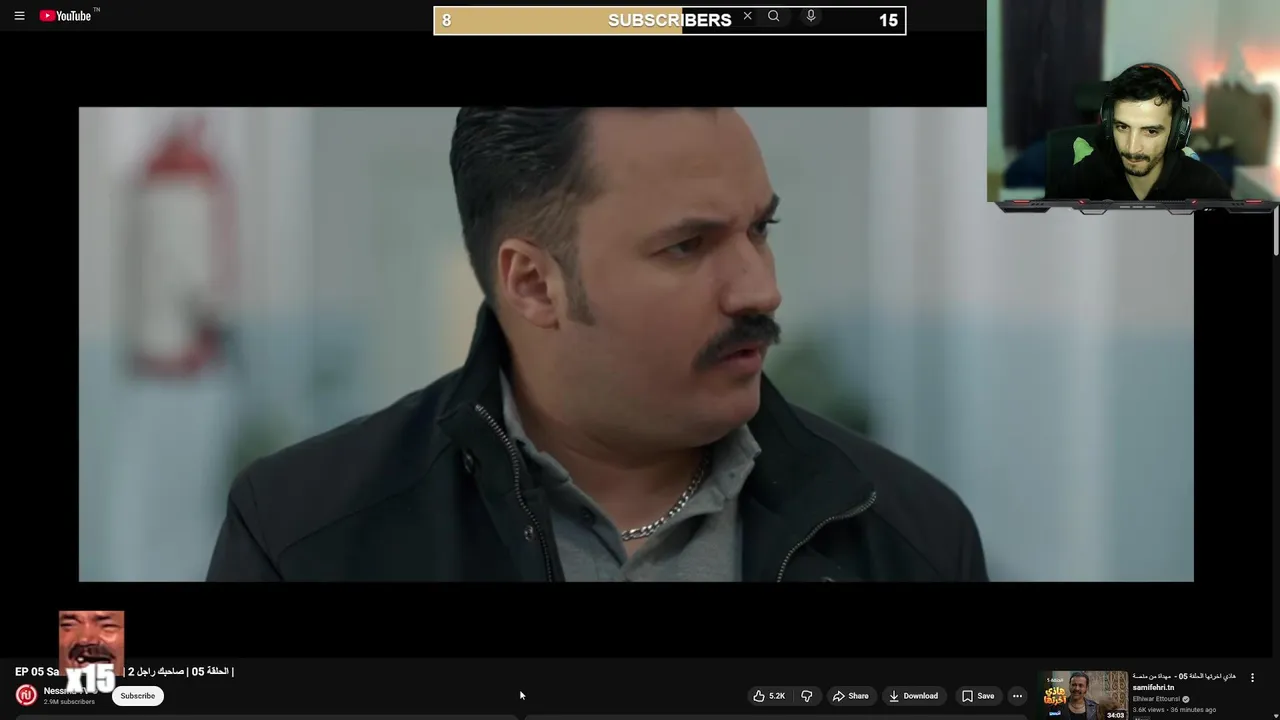Clear the search box with X
The height and width of the screenshot is (720, 1280).
tap(747, 16)
